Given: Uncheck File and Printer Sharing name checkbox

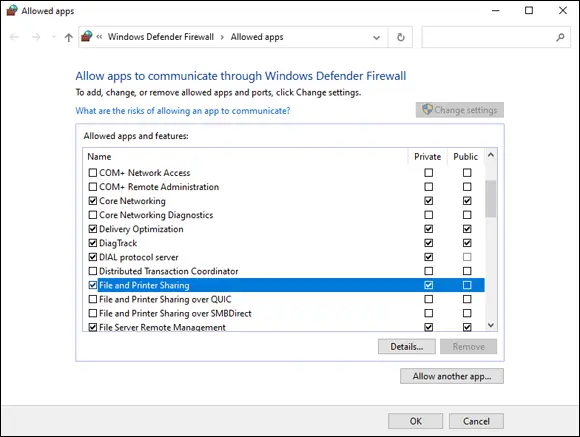Looking at the screenshot, I should point(93,285).
